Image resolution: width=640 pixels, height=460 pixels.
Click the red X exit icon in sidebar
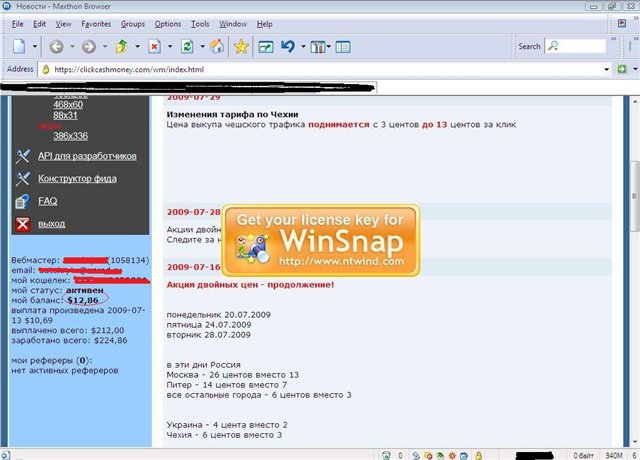(x=22, y=223)
